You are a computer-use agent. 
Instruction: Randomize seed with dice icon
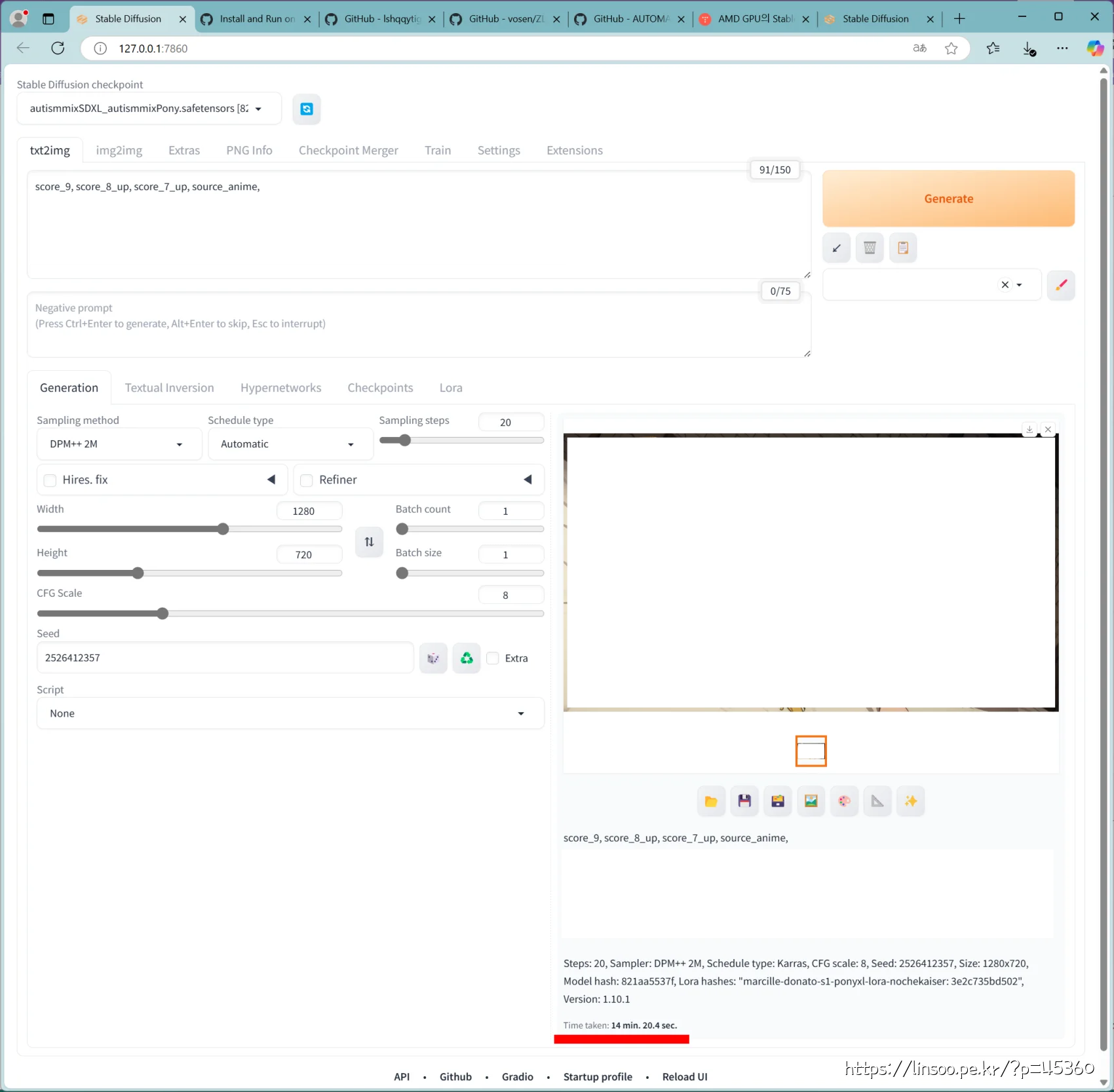tap(433, 658)
